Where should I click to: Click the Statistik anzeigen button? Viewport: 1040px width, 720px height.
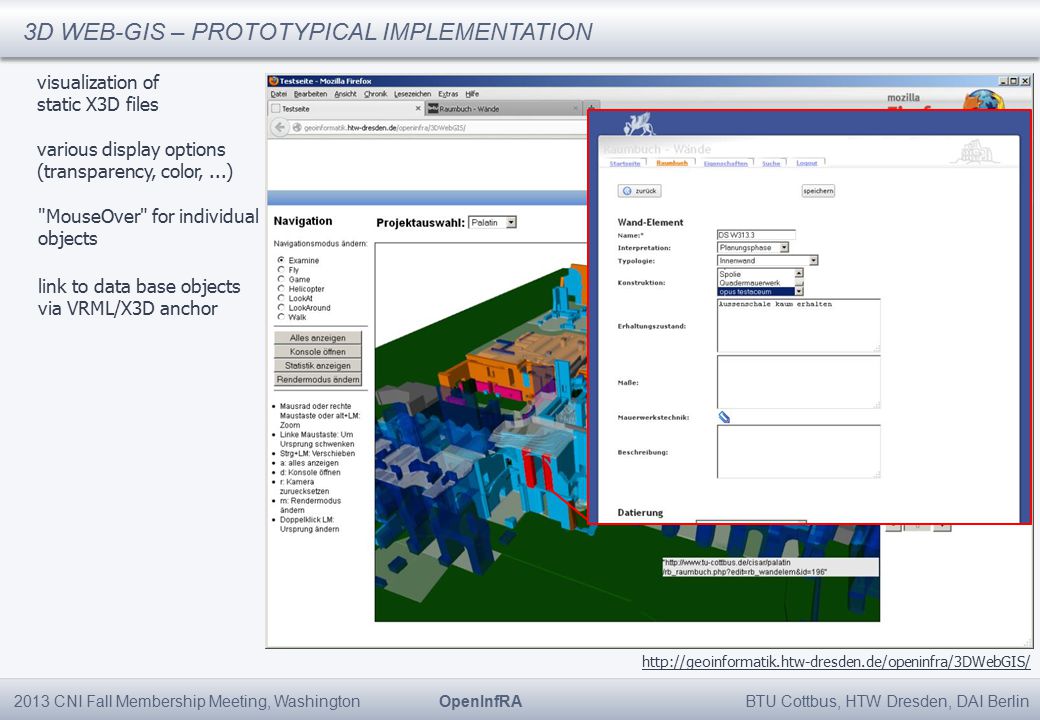[x=318, y=365]
